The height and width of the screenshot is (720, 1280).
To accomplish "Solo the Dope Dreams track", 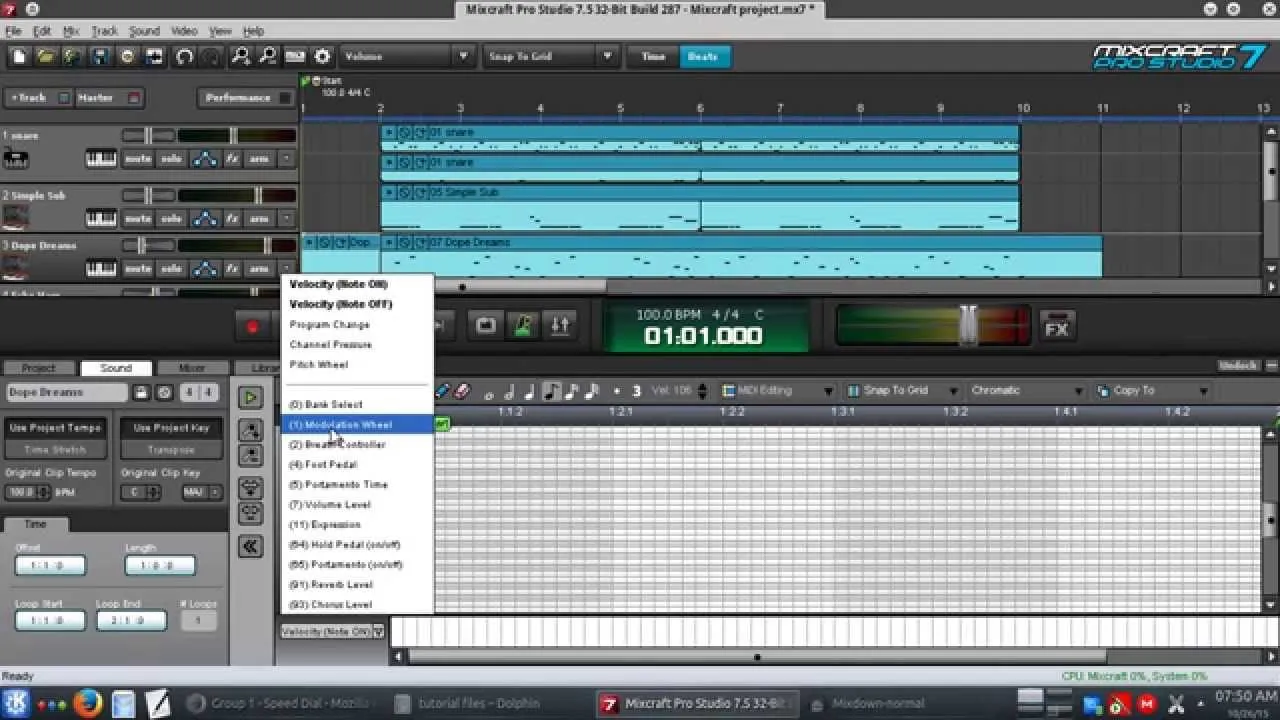I will (172, 269).
